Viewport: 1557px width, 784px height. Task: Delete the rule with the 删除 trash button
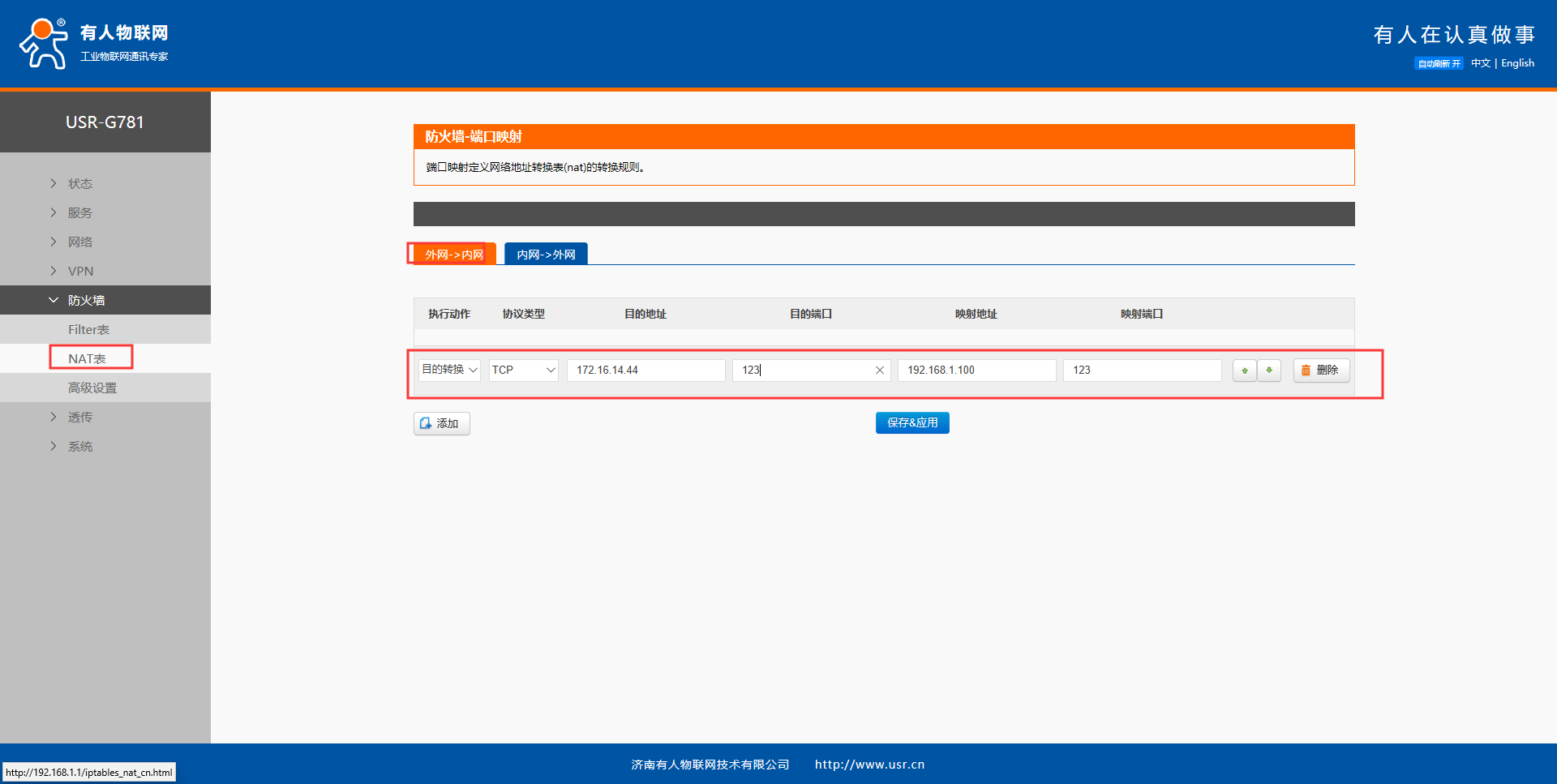pos(1321,371)
